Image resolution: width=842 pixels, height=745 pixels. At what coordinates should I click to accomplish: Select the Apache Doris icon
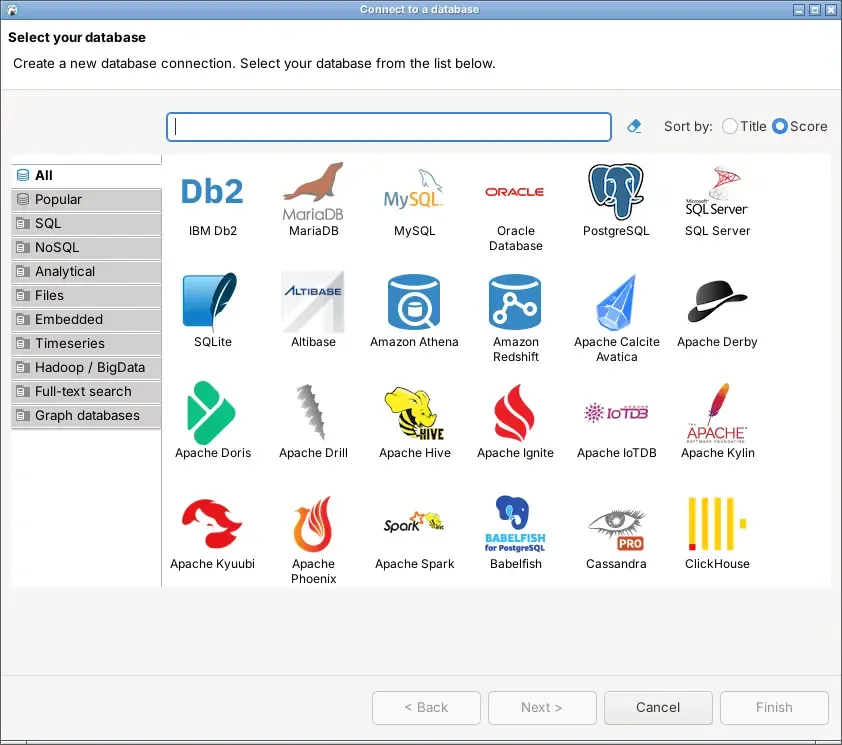[x=211, y=413]
